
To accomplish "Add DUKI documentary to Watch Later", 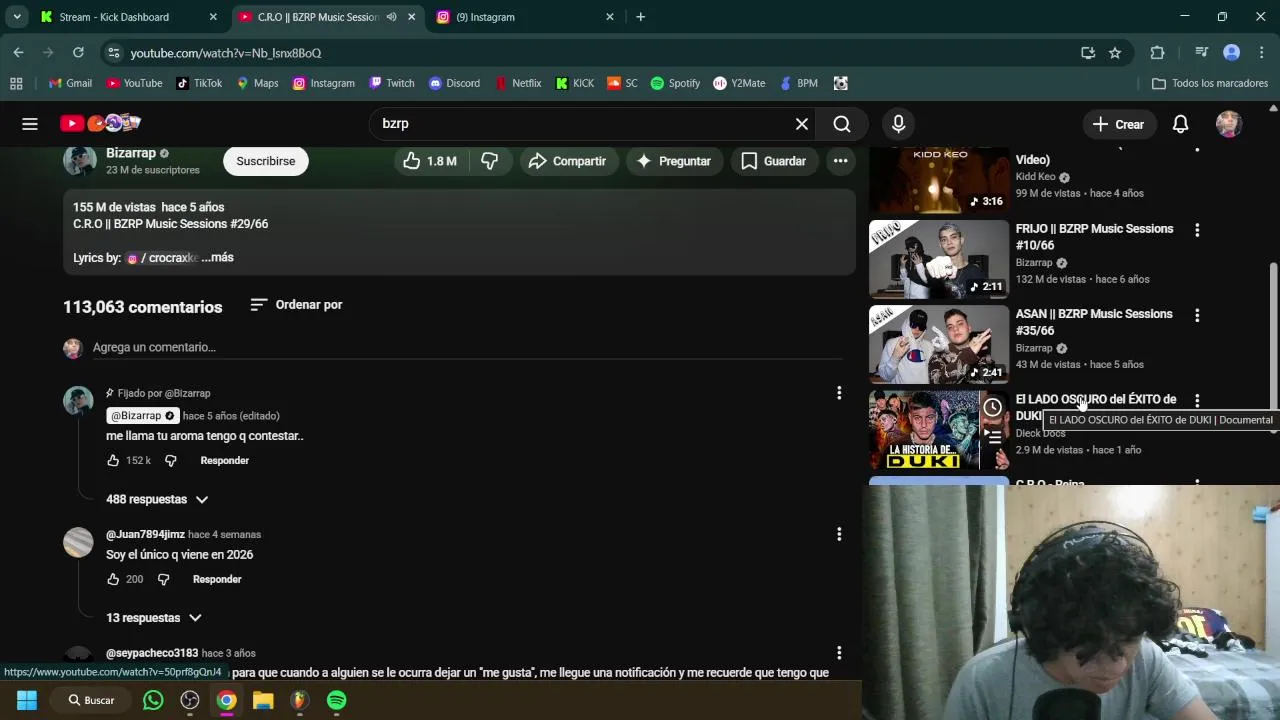I will 992,407.
